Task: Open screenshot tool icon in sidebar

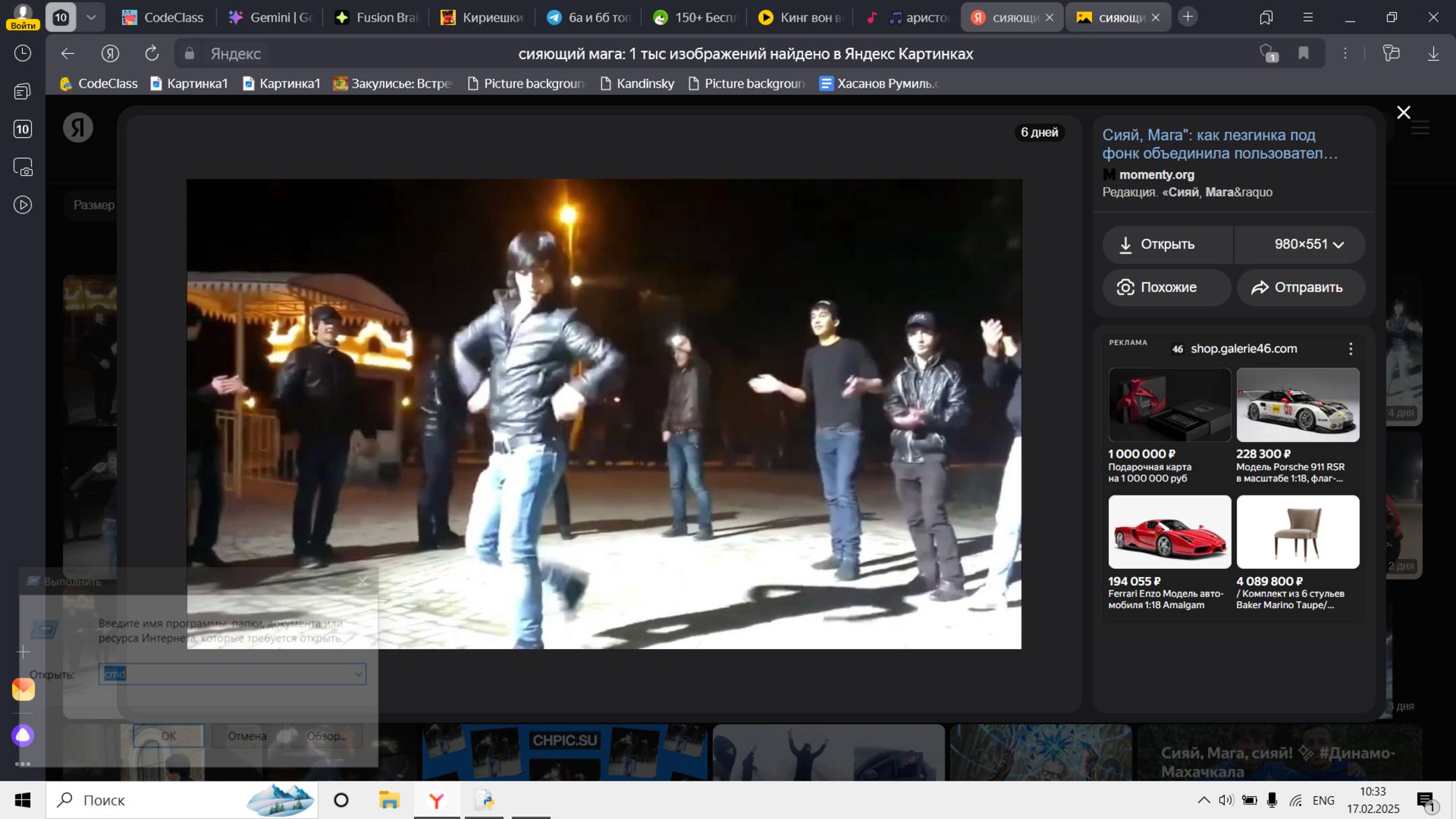Action: click(22, 167)
